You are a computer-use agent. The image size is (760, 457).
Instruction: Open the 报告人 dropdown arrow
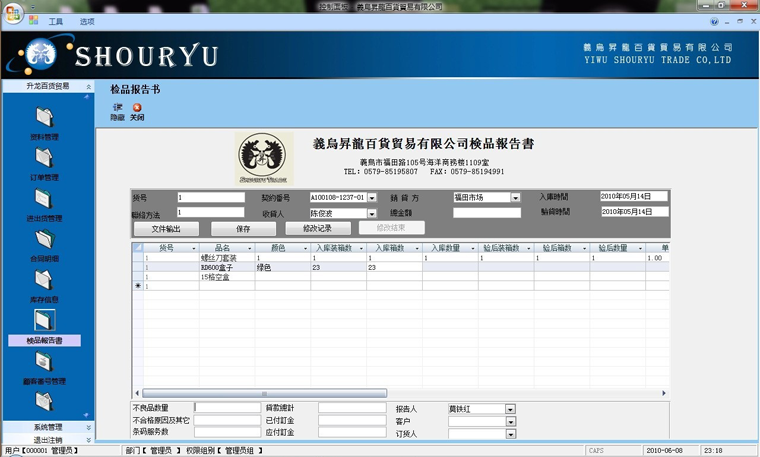click(510, 409)
